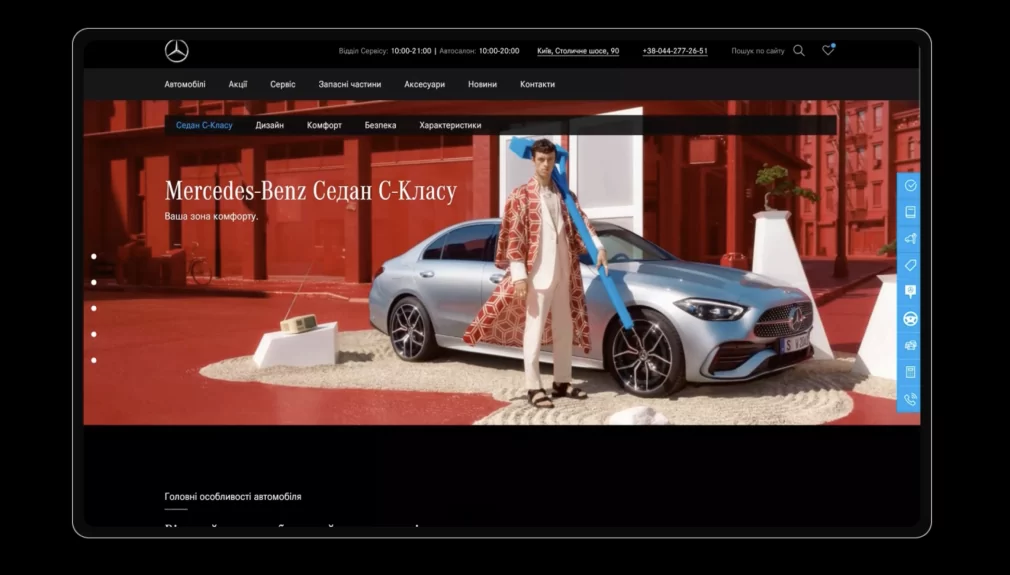This screenshot has height=575, width=1010.
Task: Open the Київ, Столичне шосе, 90 address link
Action: pyautogui.click(x=578, y=51)
